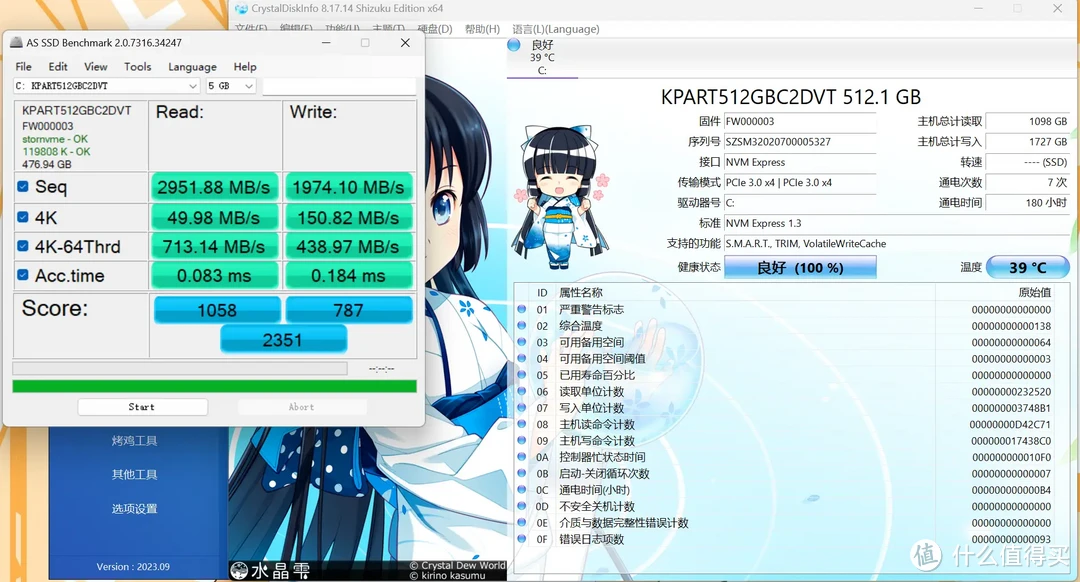
Task: Click the status dot for attribute 04 可用备用空间阈值
Action: click(x=522, y=358)
